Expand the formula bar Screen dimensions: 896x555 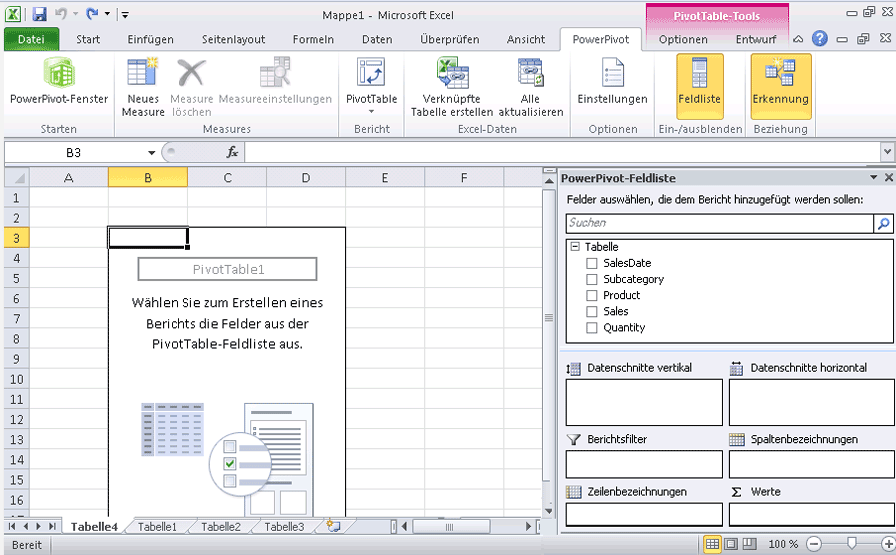pos(887,152)
